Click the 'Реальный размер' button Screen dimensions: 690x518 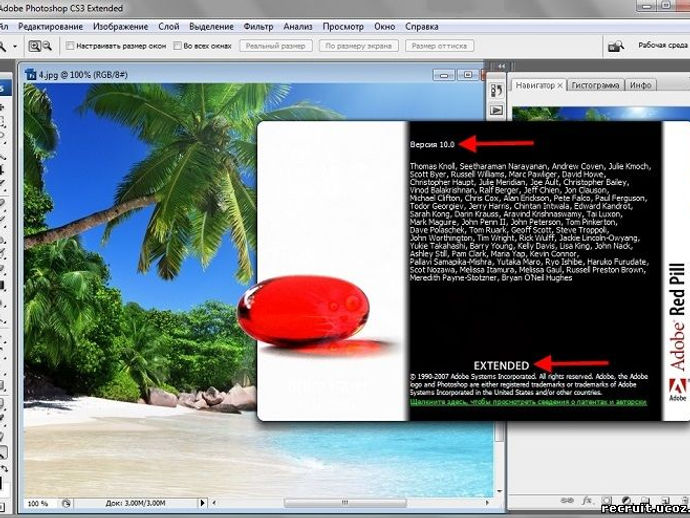275,46
